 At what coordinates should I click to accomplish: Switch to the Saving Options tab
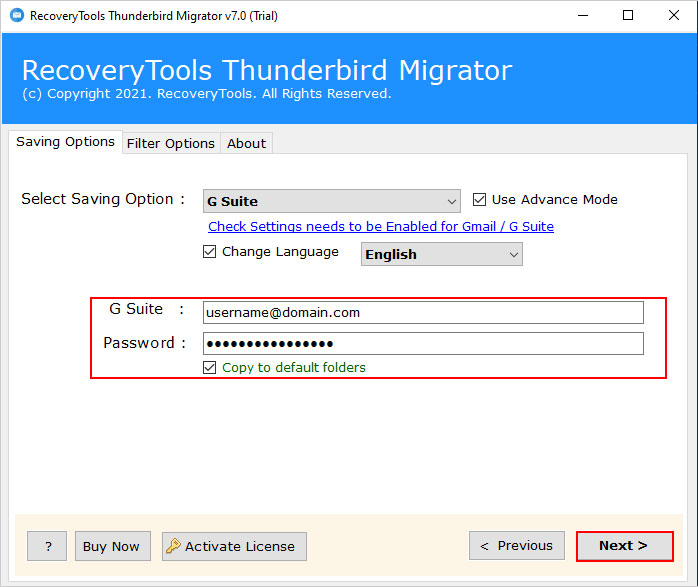click(65, 142)
